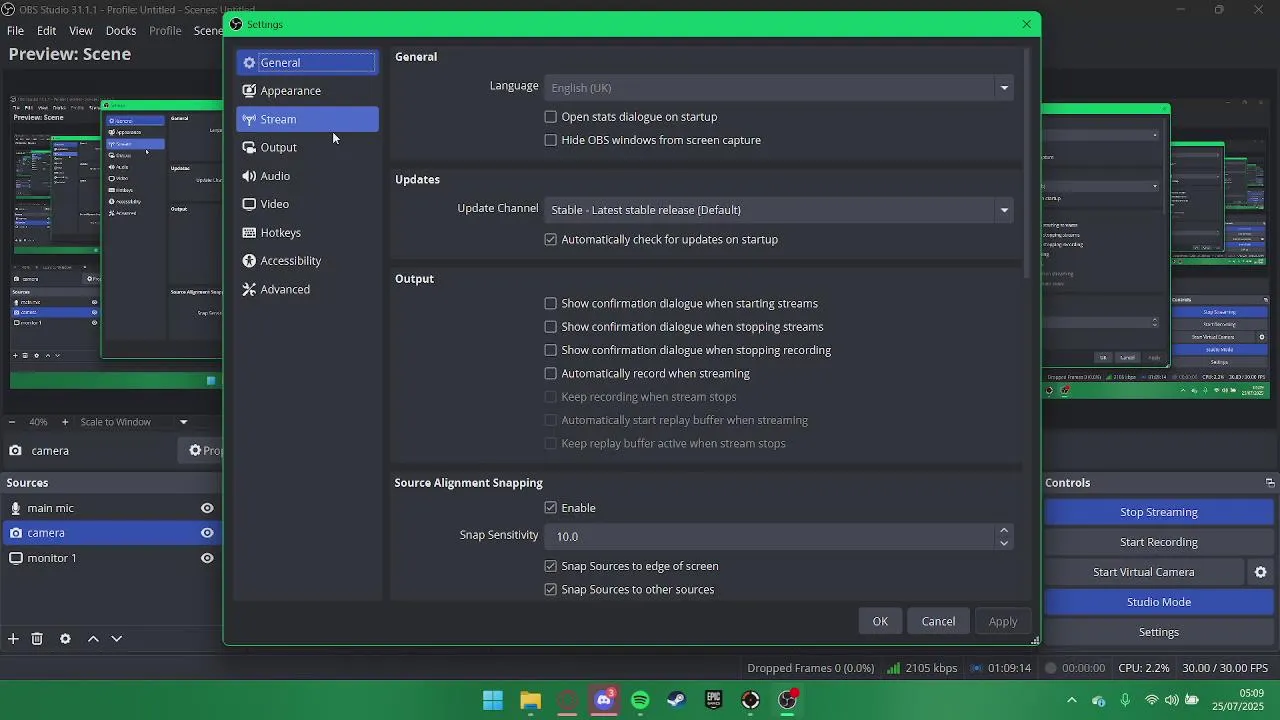The height and width of the screenshot is (720, 1280).
Task: Enable Automatically record when streaming
Action: tap(550, 374)
